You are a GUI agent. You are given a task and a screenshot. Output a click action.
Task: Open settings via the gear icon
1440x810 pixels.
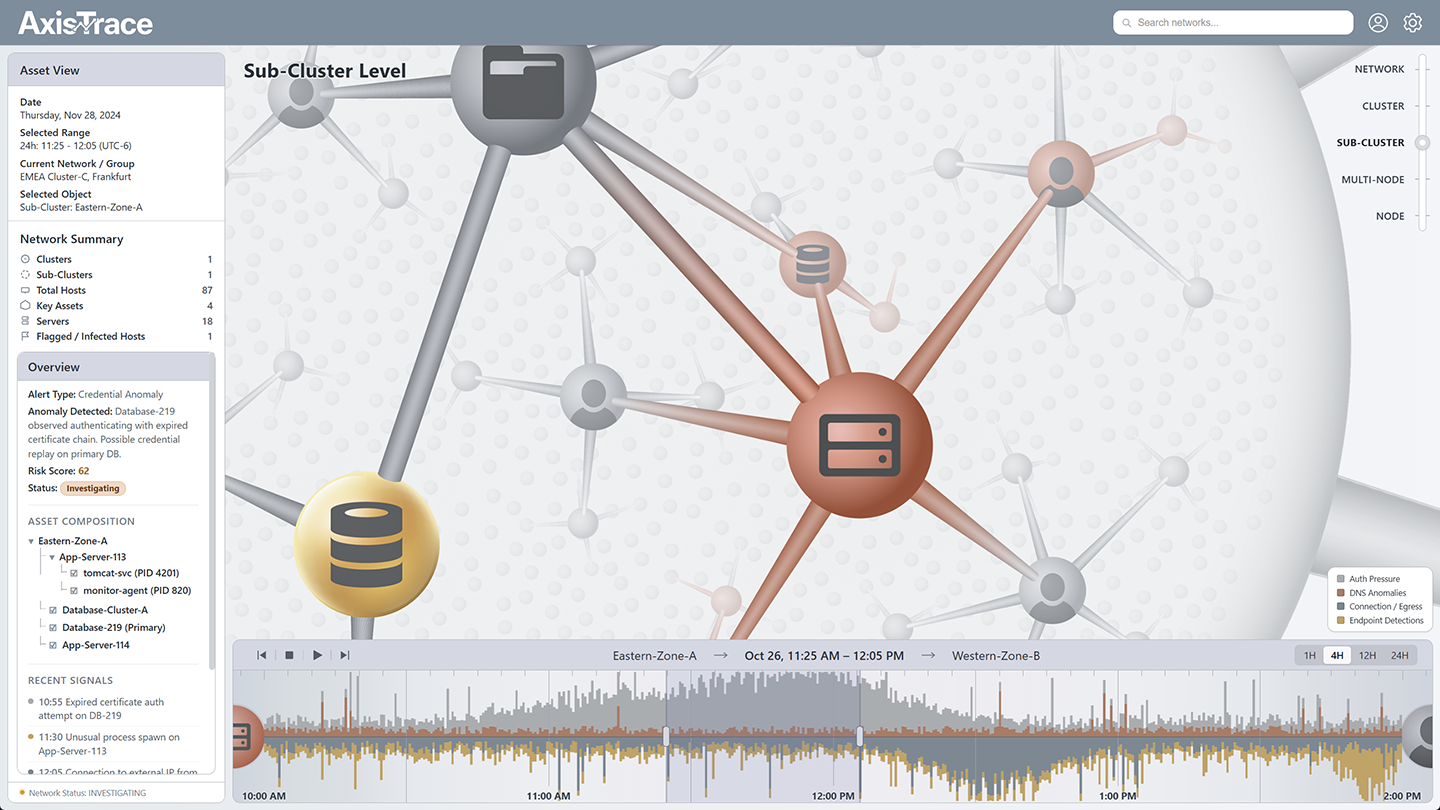pyautogui.click(x=1412, y=22)
